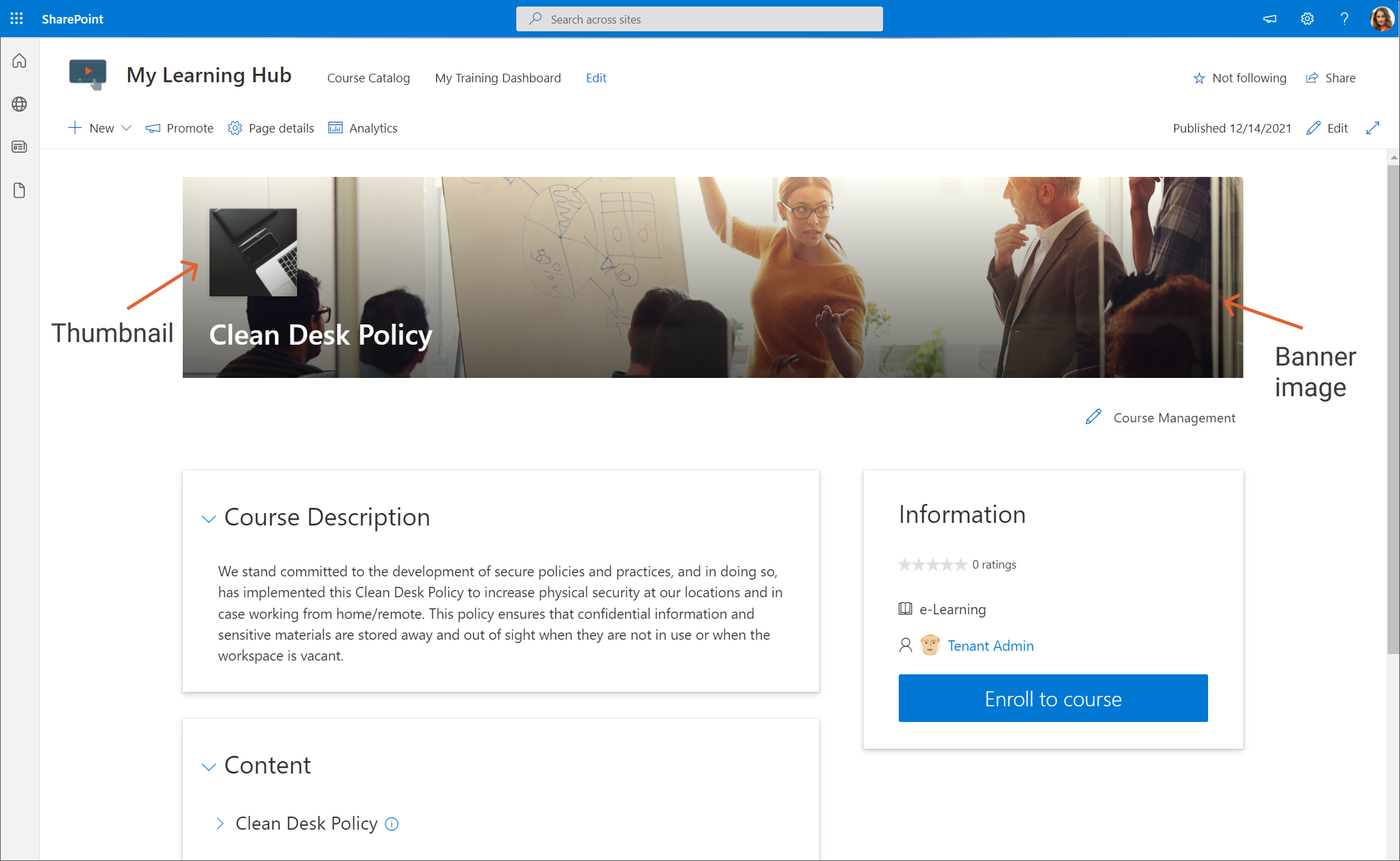The width and height of the screenshot is (1400, 861).
Task: Collapse the Content section chevron
Action: tap(209, 767)
